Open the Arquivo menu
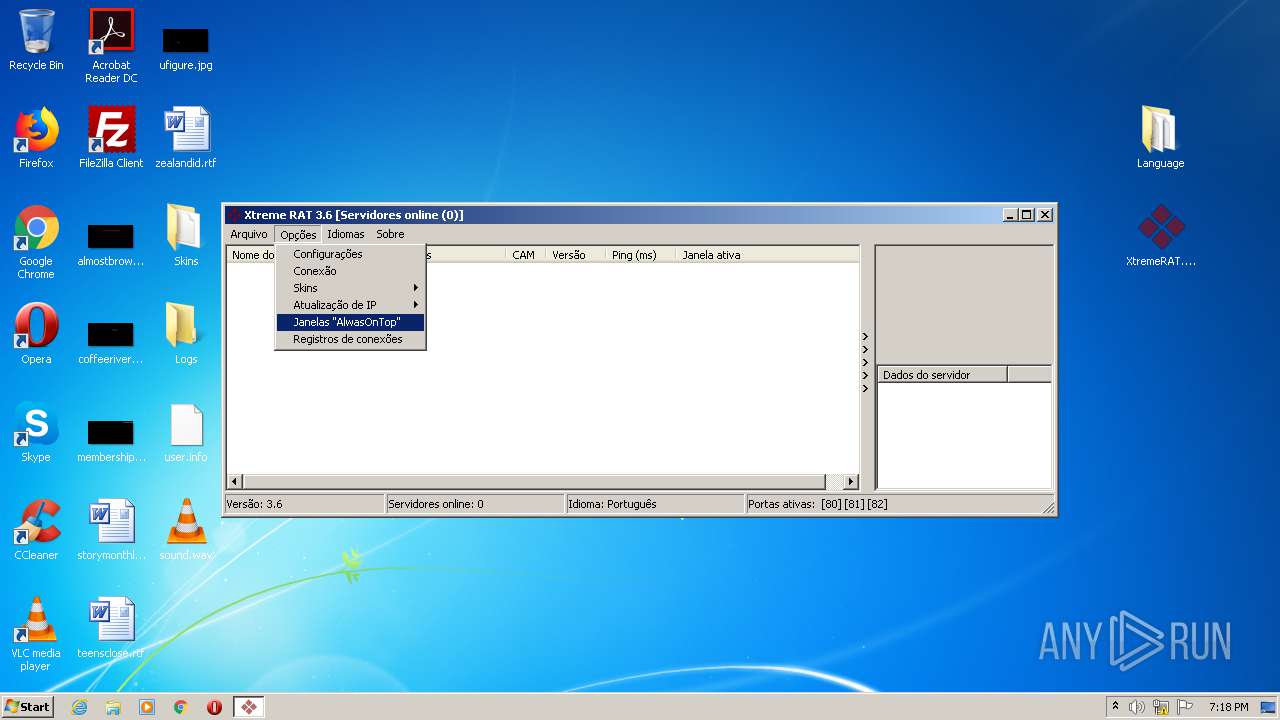1280x720 pixels. tap(249, 234)
